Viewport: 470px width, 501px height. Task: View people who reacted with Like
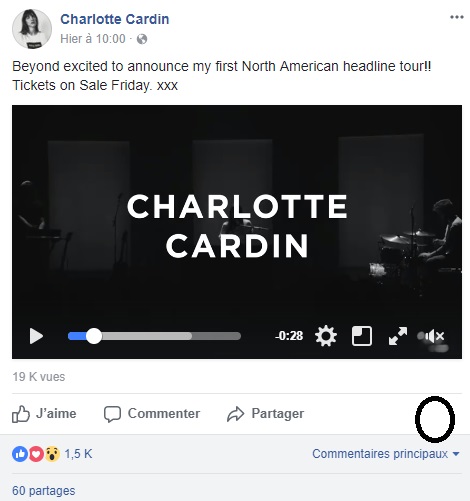pyautogui.click(x=20, y=454)
